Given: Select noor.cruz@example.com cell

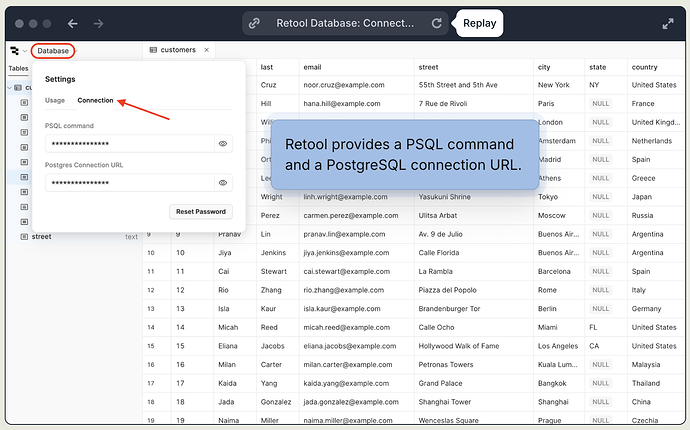Looking at the screenshot, I should (x=356, y=85).
